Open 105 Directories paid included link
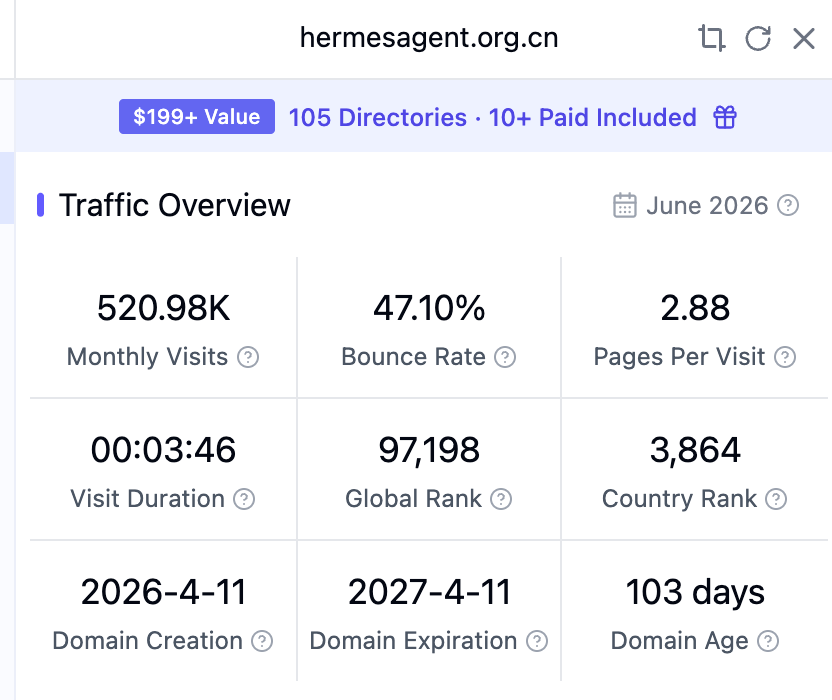Viewport: 832px width, 700px height. tap(492, 117)
